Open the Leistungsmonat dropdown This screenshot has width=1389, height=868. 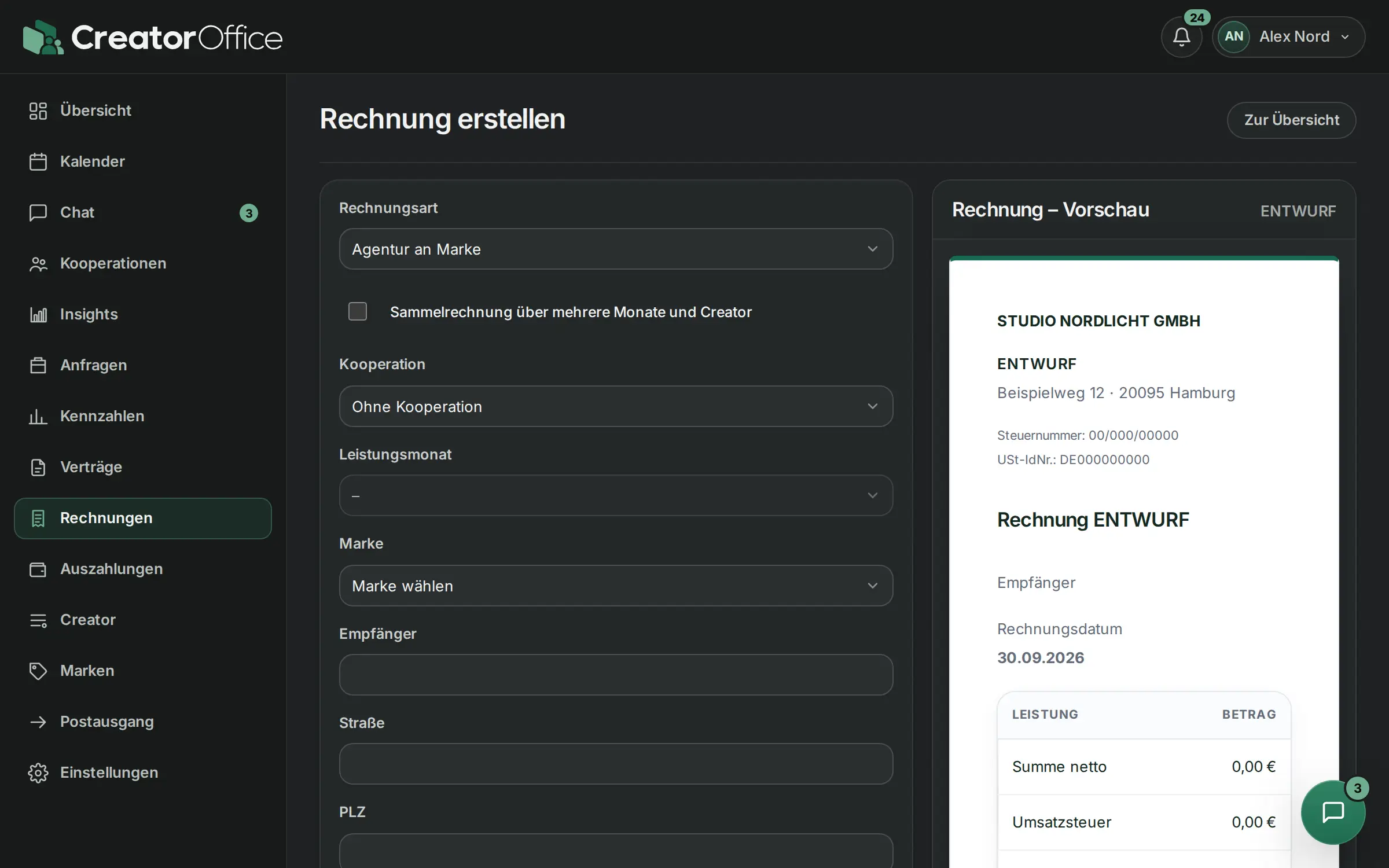point(616,495)
